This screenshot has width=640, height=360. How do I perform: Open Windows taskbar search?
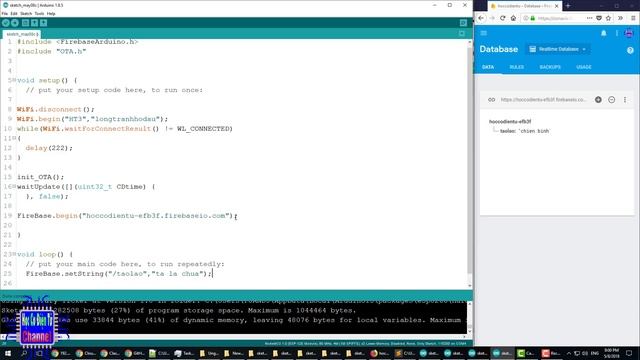[24, 353]
